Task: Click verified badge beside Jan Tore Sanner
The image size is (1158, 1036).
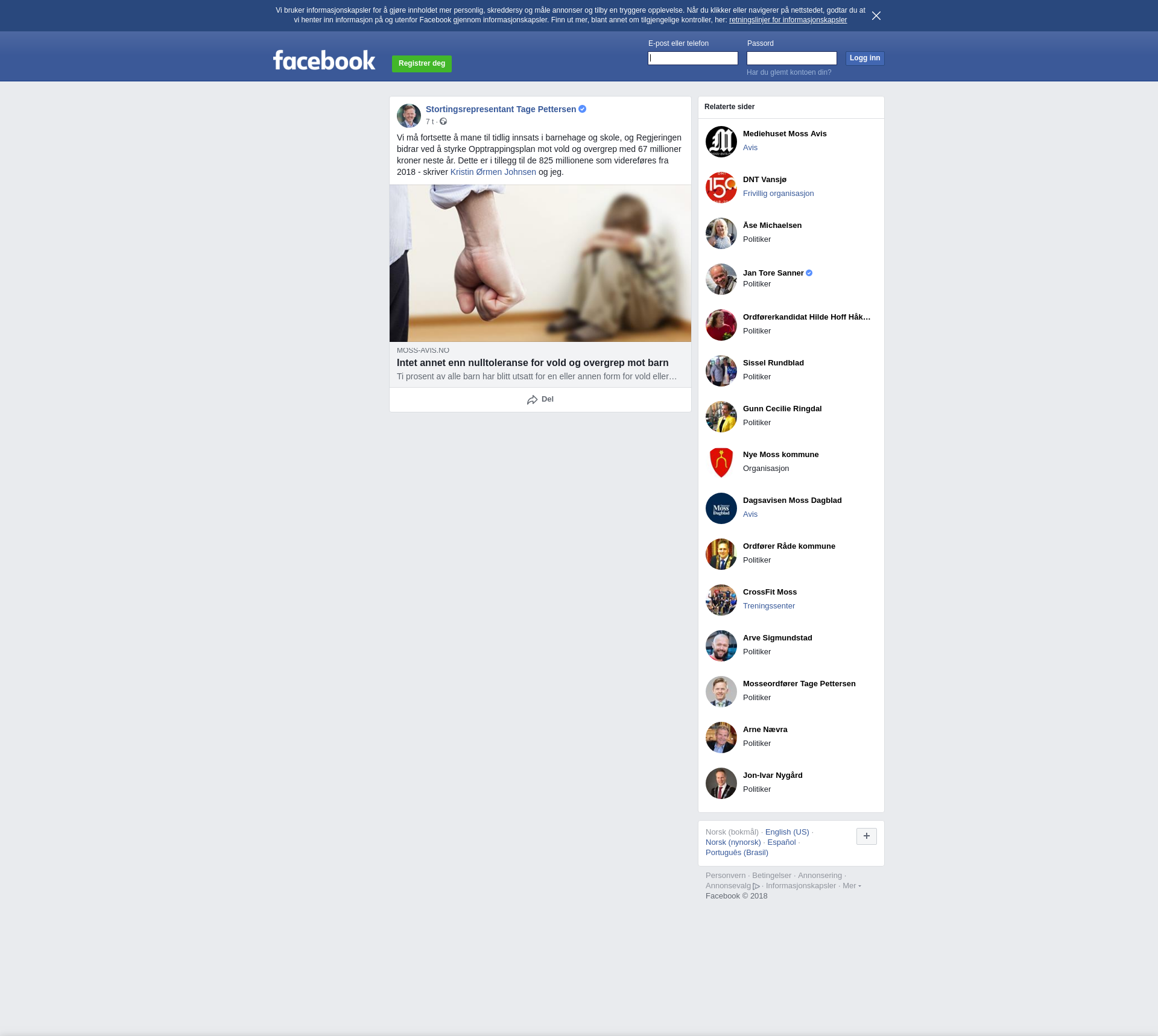Action: pyautogui.click(x=809, y=273)
